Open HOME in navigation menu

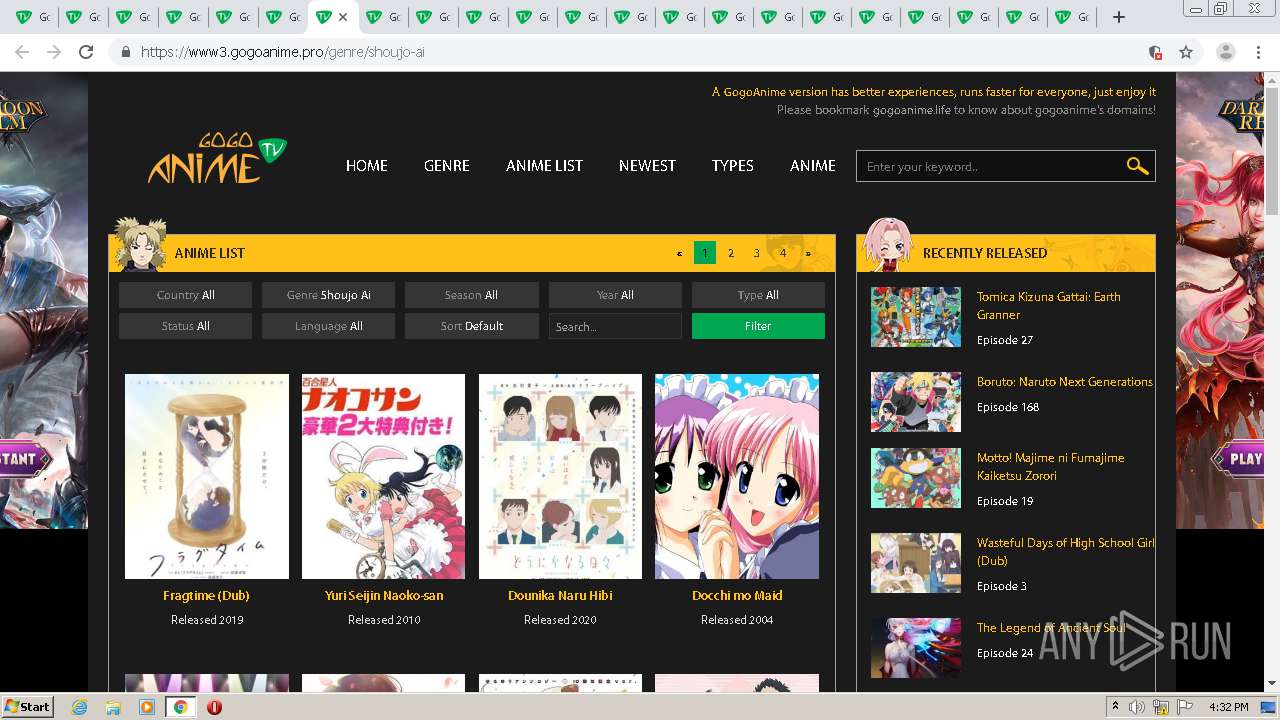tap(366, 166)
